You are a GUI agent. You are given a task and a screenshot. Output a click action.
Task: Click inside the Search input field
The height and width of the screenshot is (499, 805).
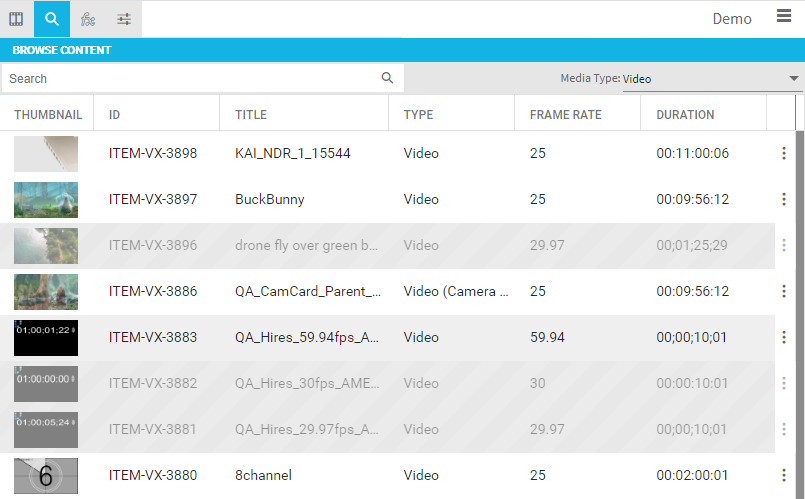190,79
